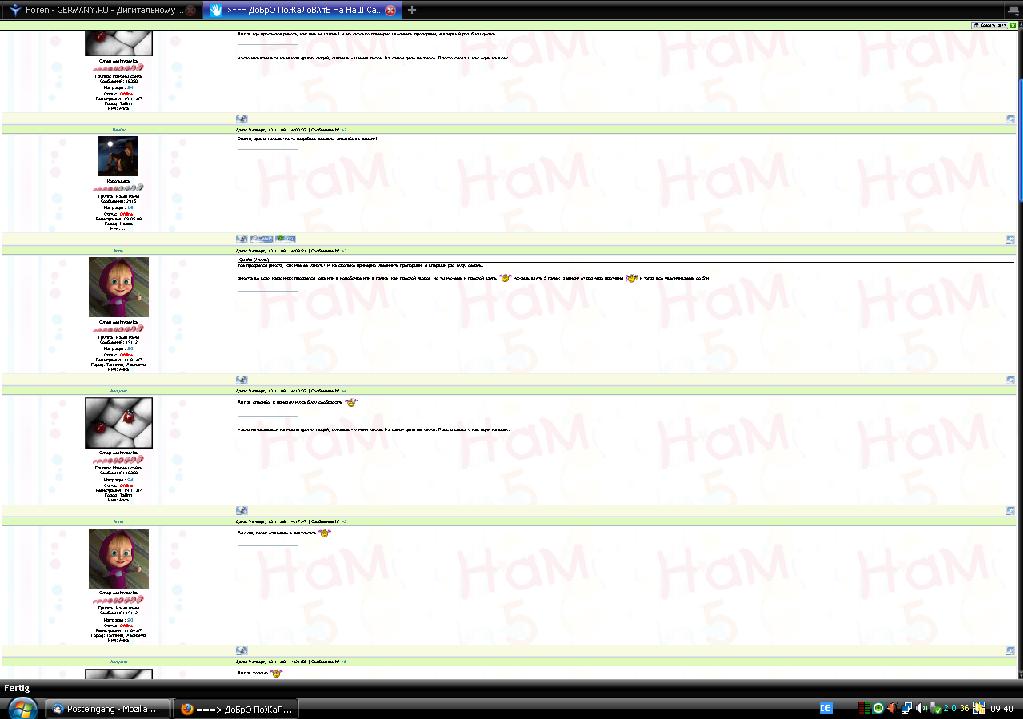Screen dimensions: 1023x719
Task: Open the DE language indicator in the taskbar
Action: point(826,708)
